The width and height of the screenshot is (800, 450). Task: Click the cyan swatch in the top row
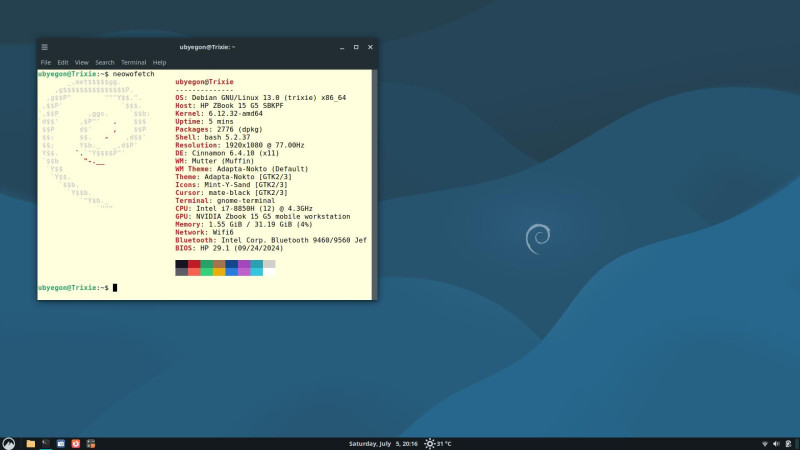257,264
